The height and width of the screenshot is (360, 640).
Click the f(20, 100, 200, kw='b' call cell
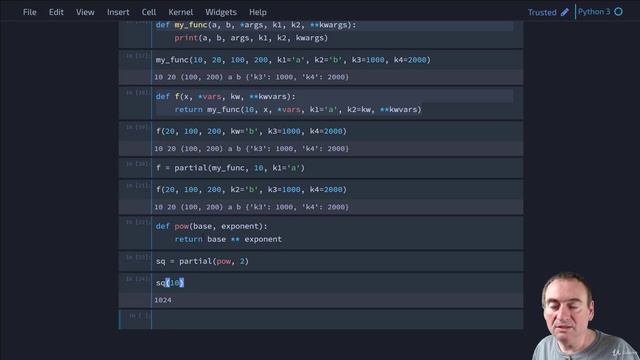pos(337,131)
